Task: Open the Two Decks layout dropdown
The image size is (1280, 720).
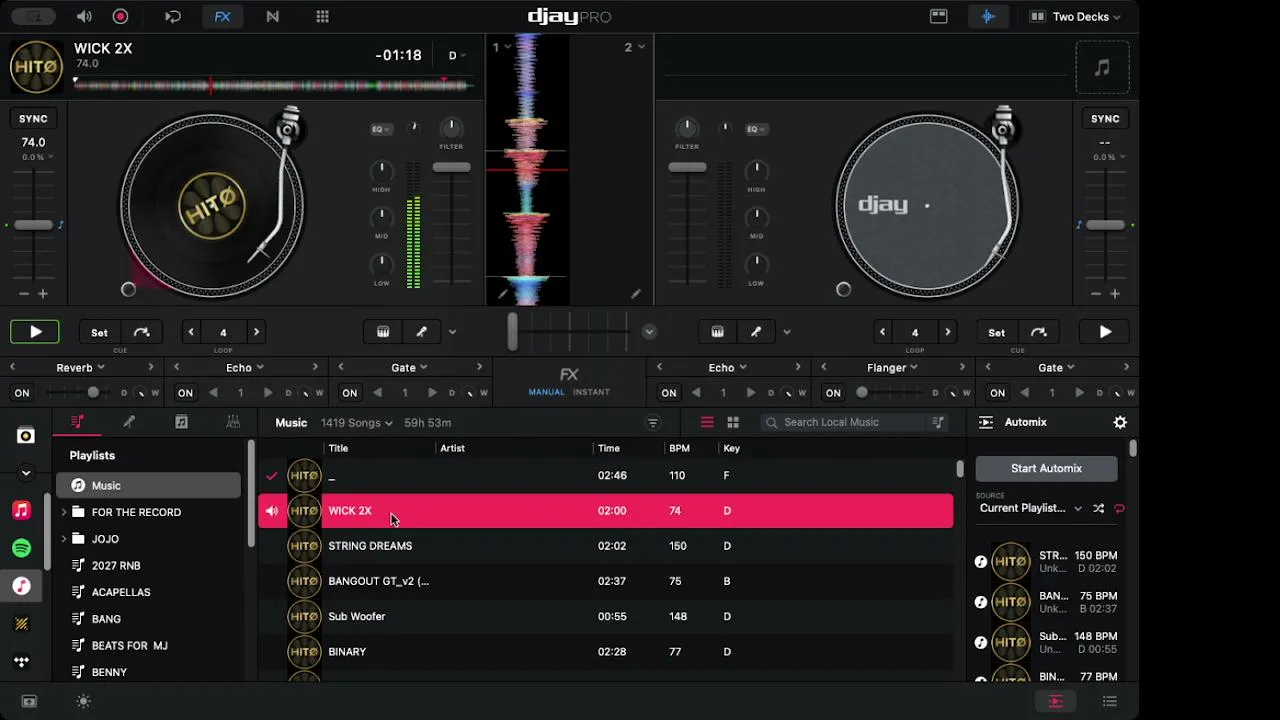Action: pos(1075,16)
